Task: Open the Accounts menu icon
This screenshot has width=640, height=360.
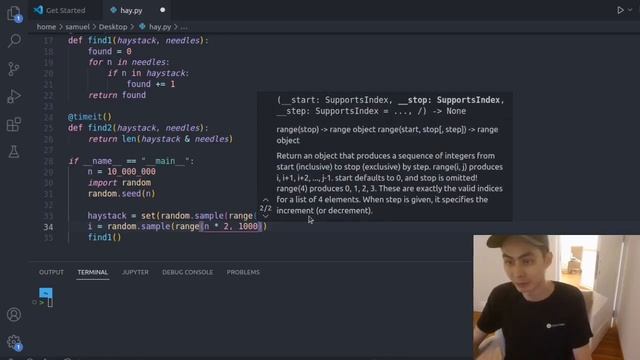Action: point(14,314)
